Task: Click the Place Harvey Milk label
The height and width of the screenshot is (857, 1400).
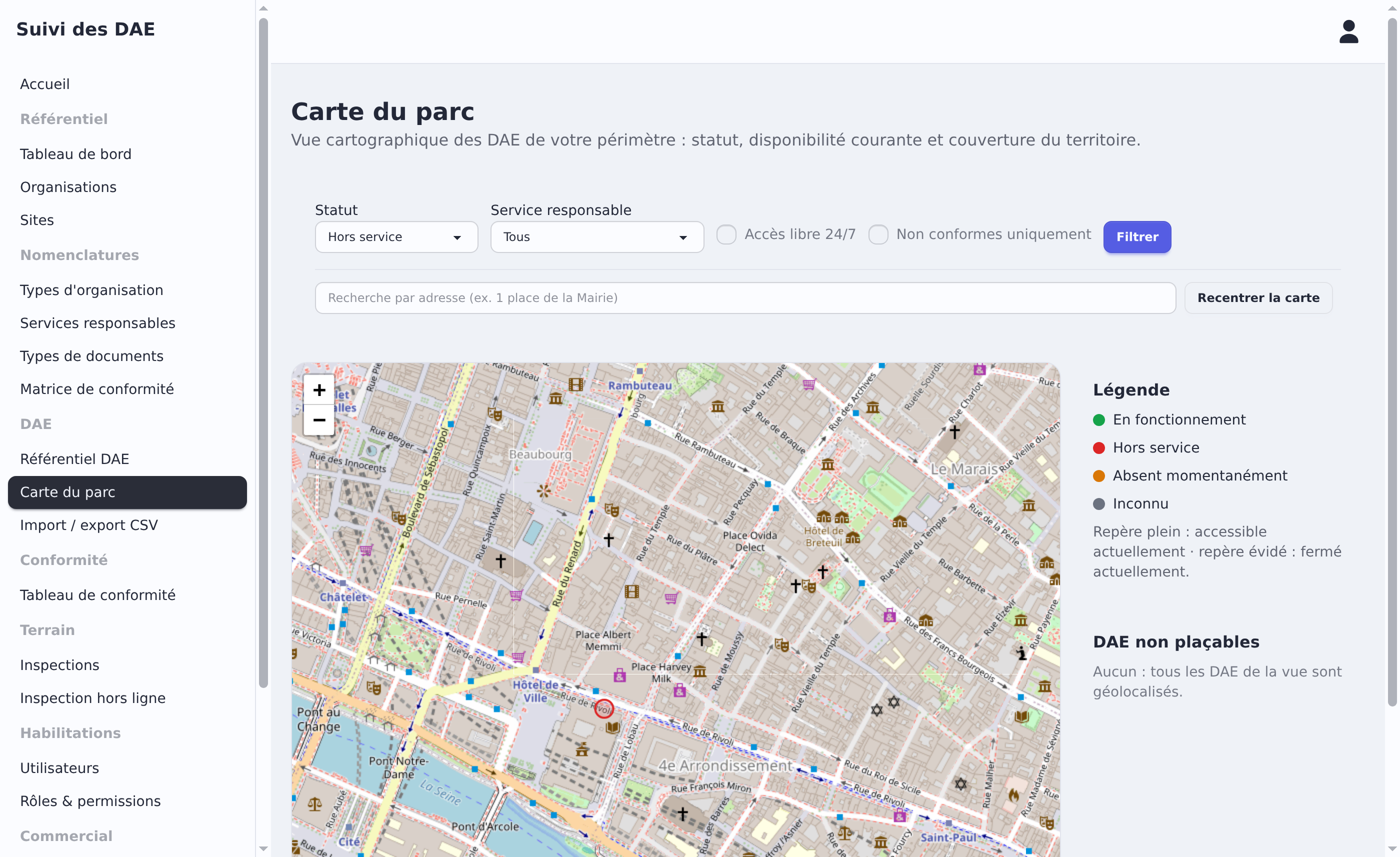Action: (x=661, y=672)
